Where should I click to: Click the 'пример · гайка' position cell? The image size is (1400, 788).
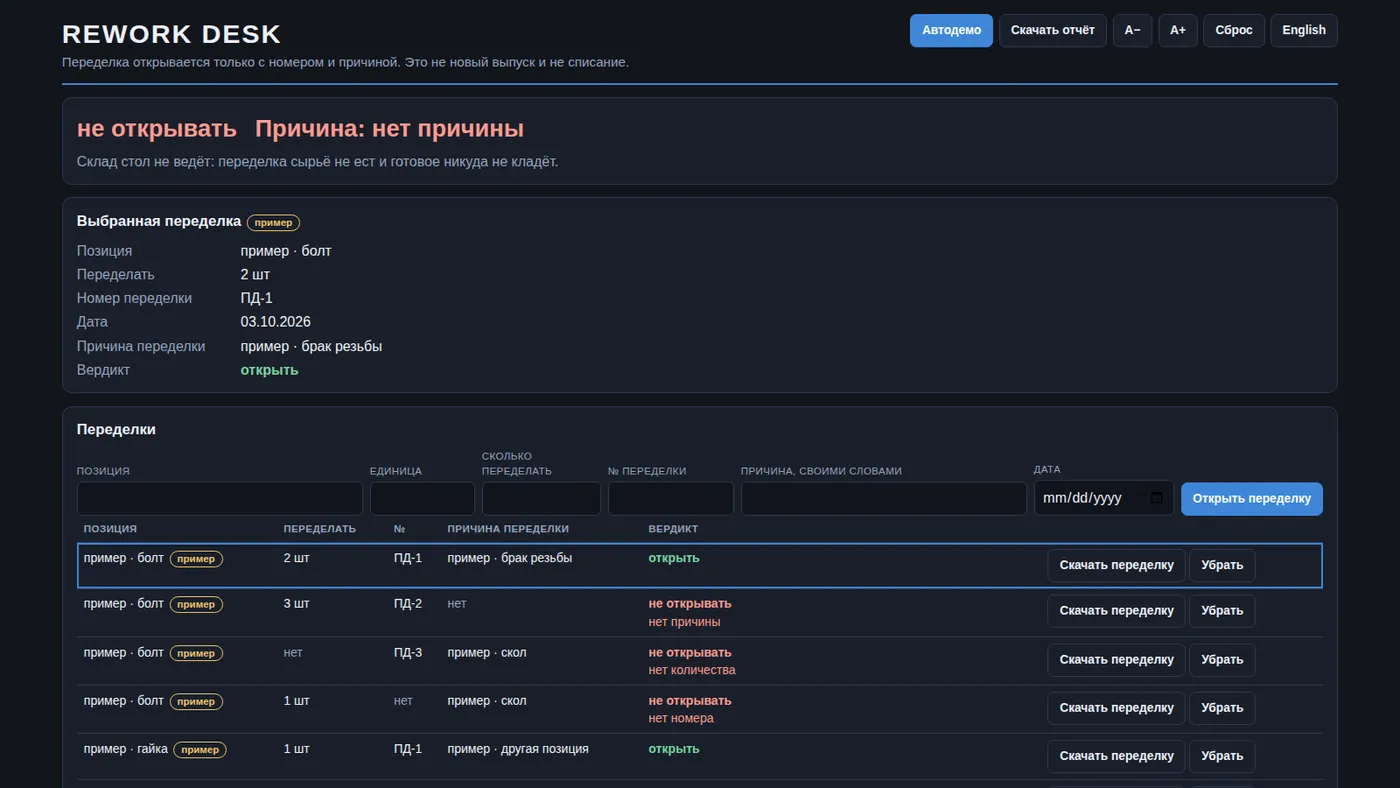[126, 749]
